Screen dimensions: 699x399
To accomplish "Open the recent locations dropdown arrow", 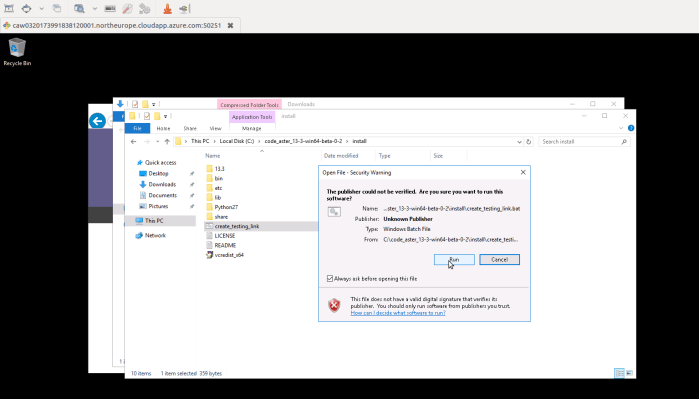I will click(157, 142).
